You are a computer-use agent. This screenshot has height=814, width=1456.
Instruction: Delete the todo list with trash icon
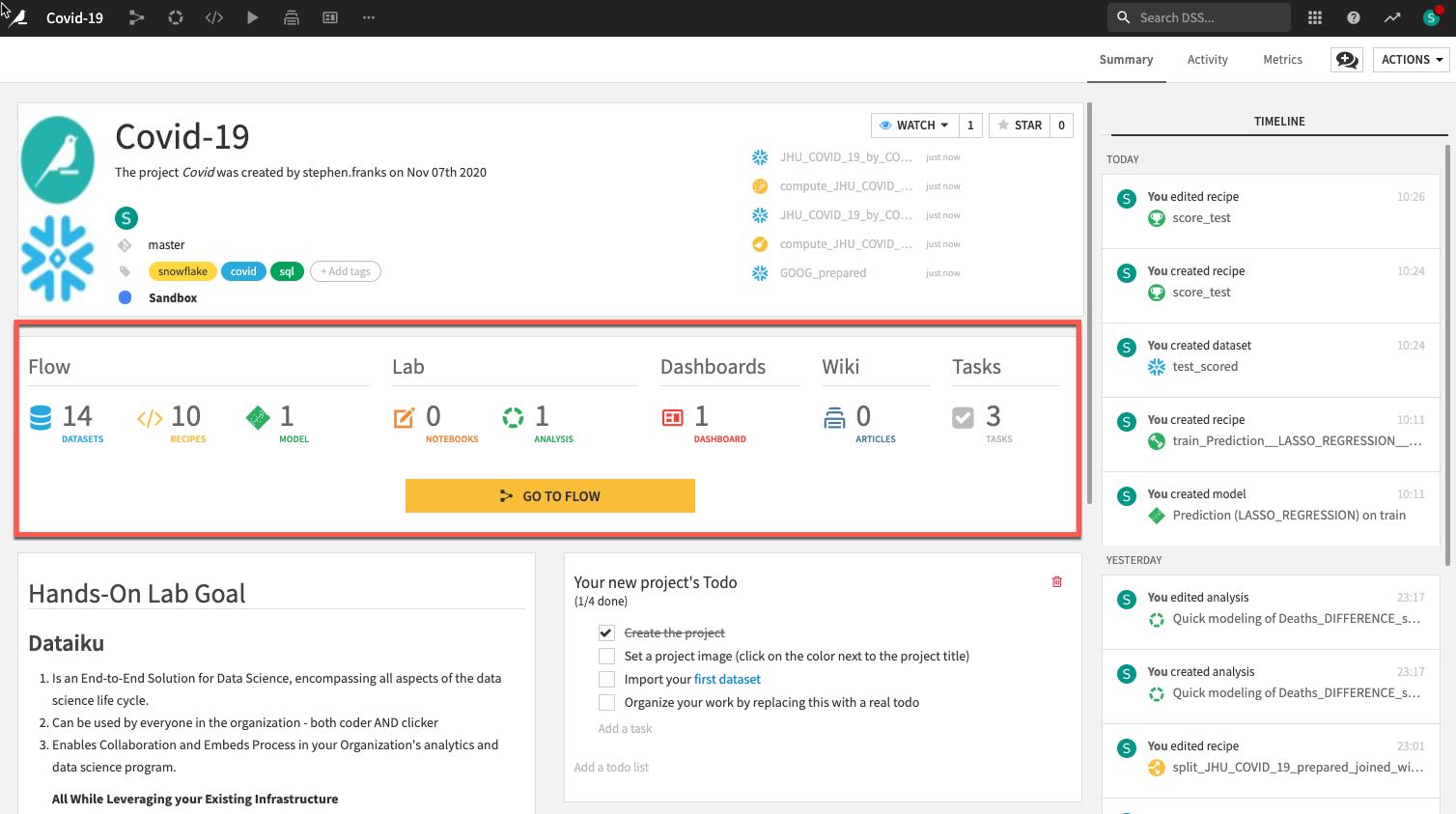click(x=1057, y=581)
